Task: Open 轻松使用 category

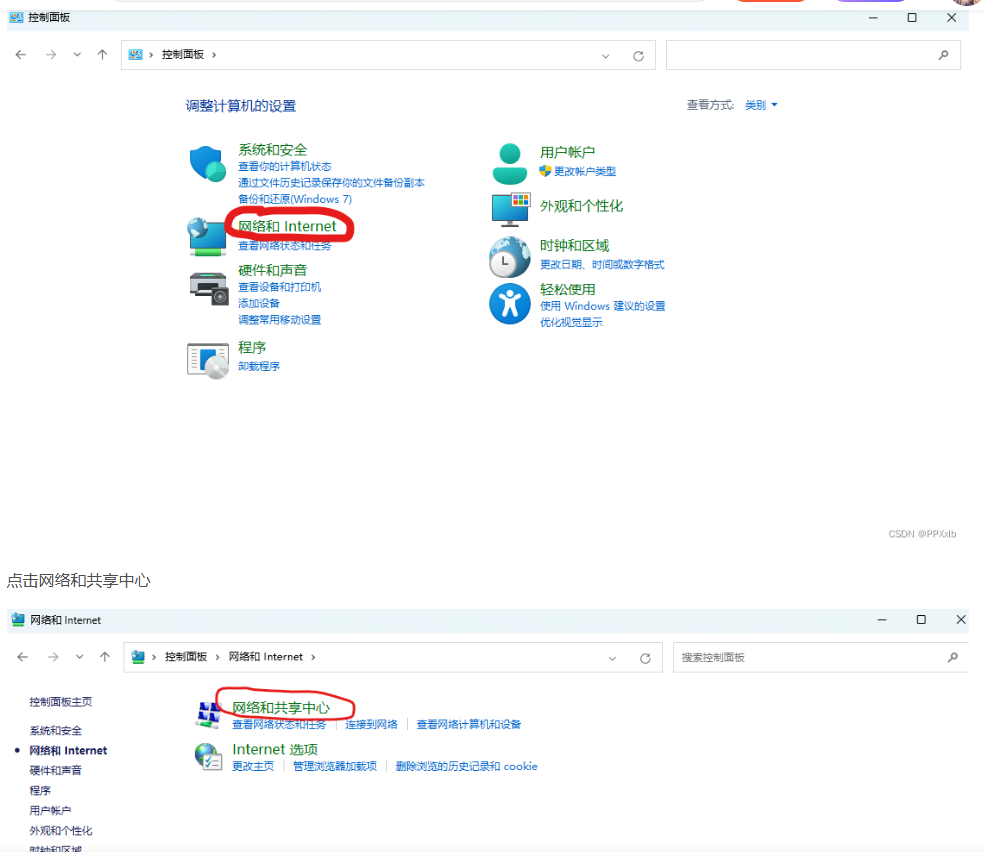Action: tap(567, 290)
